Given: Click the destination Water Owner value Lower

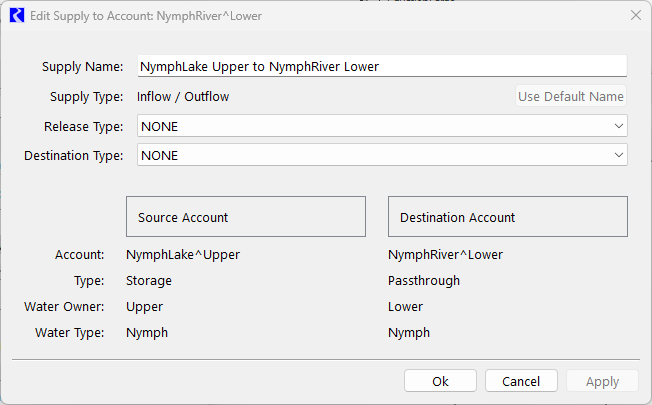Looking at the screenshot, I should point(405,307).
